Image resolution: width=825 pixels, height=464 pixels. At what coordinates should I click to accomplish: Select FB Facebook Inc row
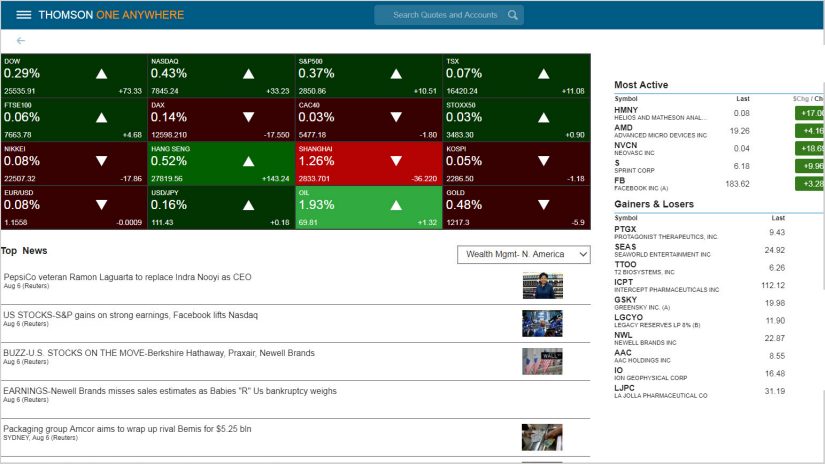pos(719,184)
